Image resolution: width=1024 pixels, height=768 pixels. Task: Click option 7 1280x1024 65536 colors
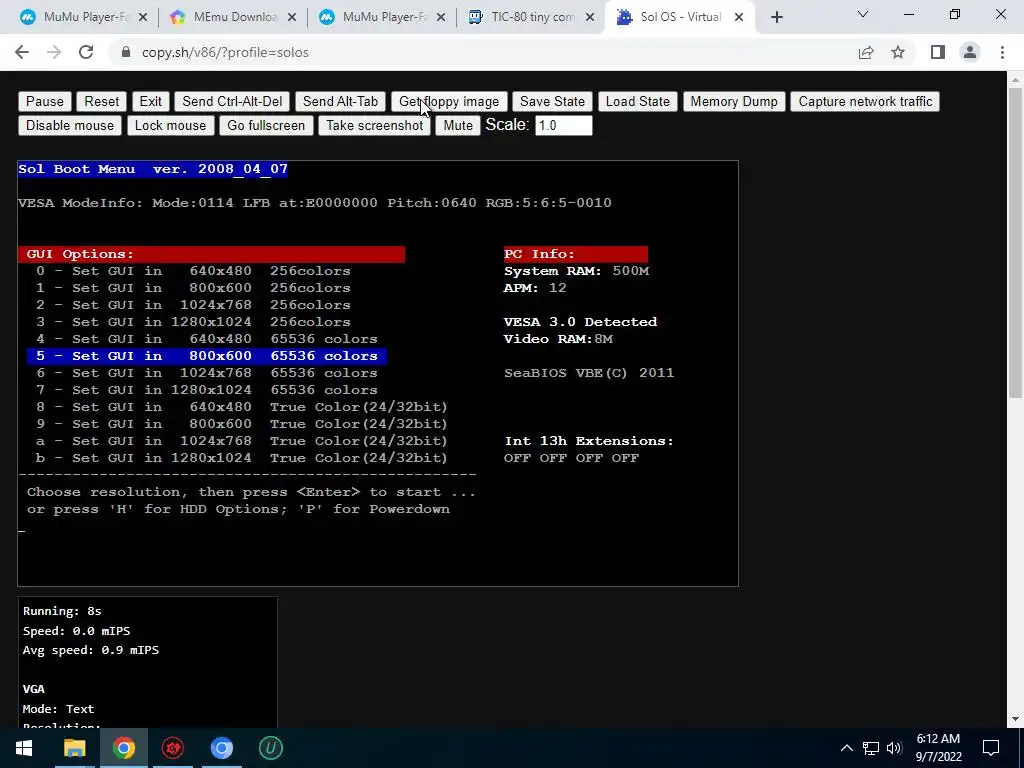pos(206,390)
